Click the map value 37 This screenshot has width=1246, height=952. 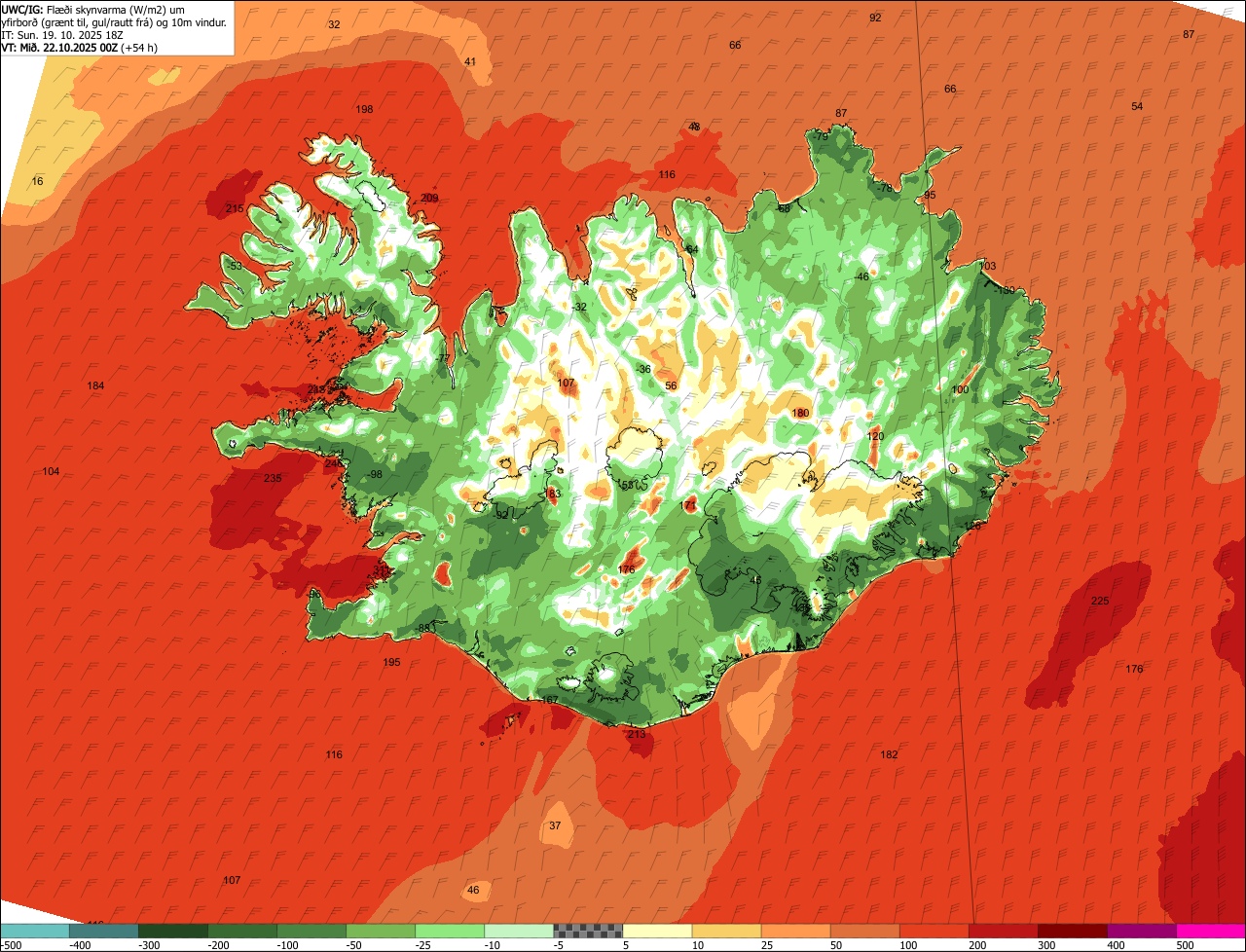(555, 825)
